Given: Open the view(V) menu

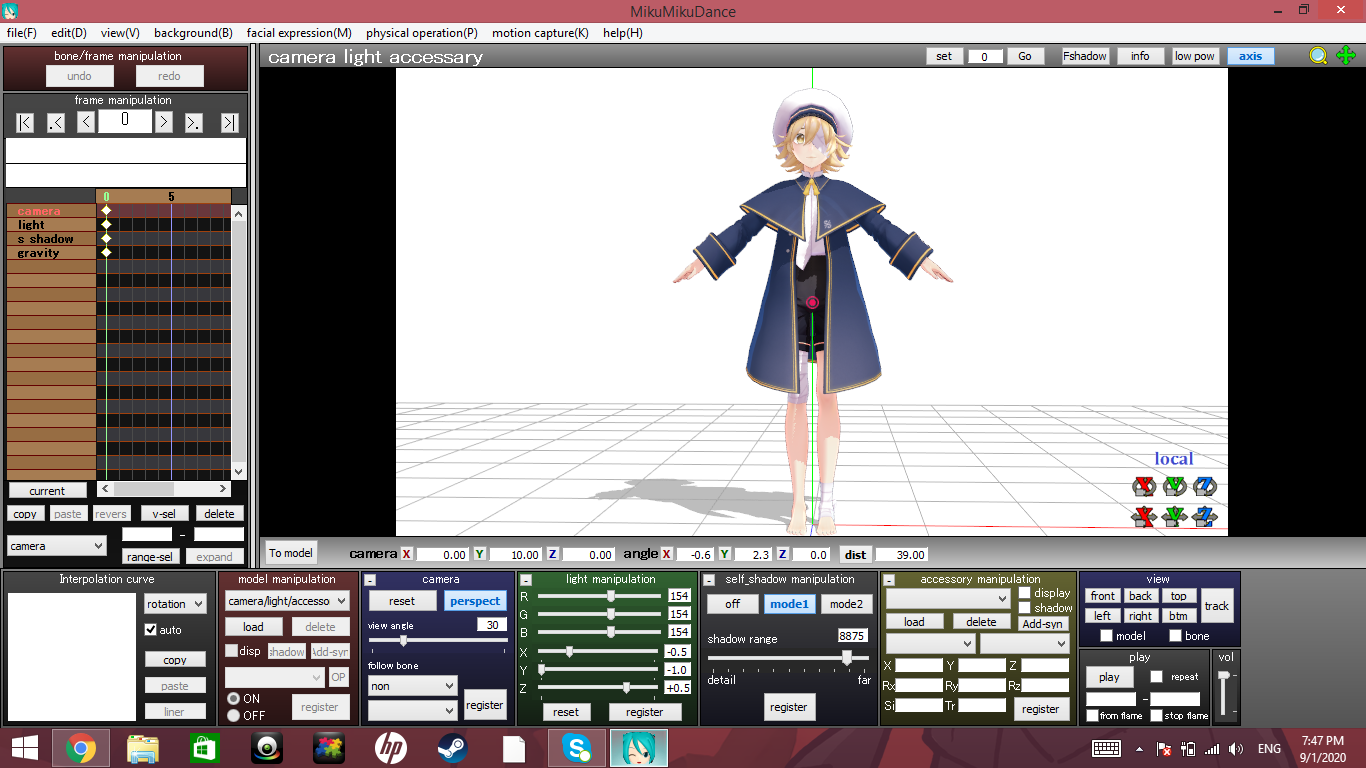Looking at the screenshot, I should coord(120,33).
